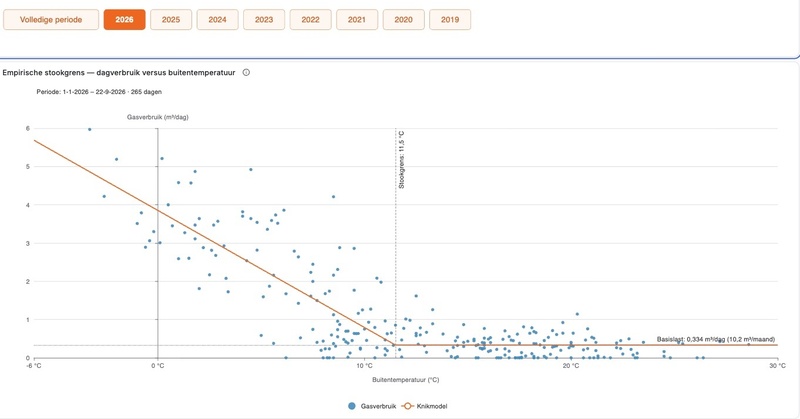Switch to the 2024 year tab
This screenshot has width=800, height=419.
click(x=217, y=20)
